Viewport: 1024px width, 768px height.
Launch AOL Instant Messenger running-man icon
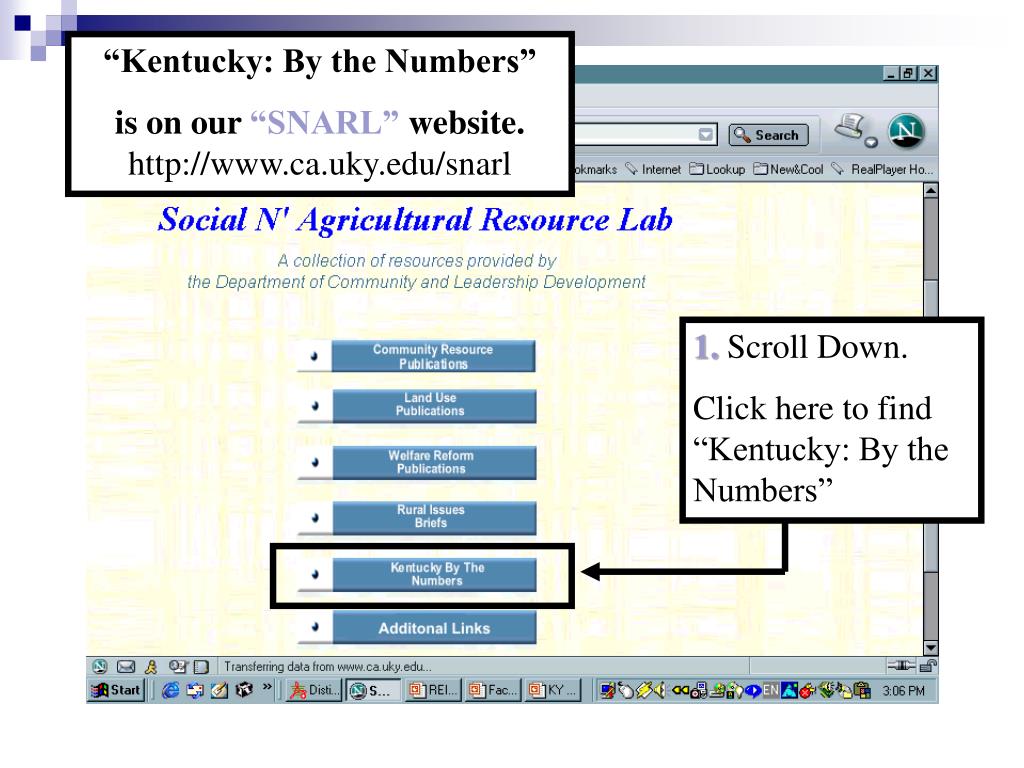tap(151, 666)
